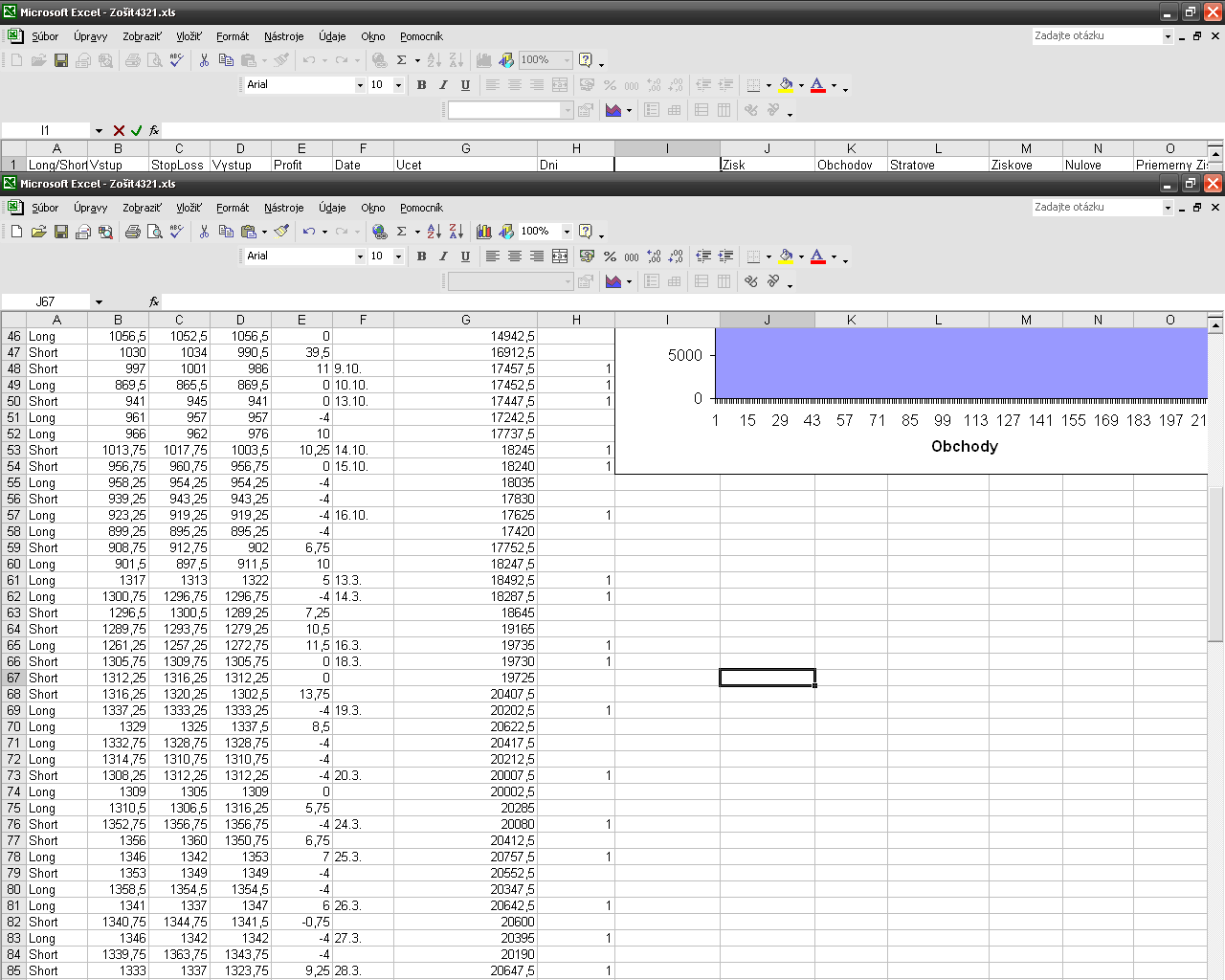Open Arial font dropdown in active Excel window
Viewport: 1225px width, 980px height.
360,256
